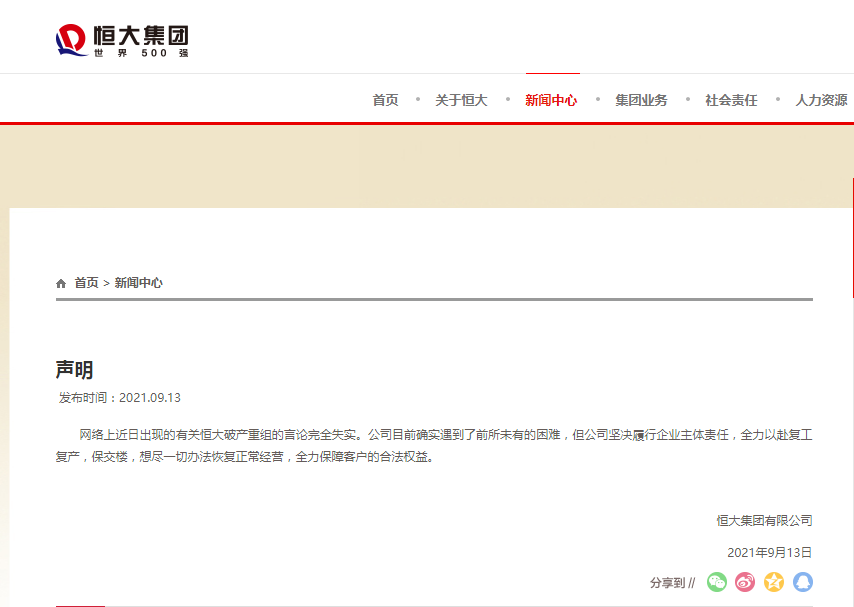The image size is (854, 607).
Task: Share to Weibo icon
Action: [745, 582]
